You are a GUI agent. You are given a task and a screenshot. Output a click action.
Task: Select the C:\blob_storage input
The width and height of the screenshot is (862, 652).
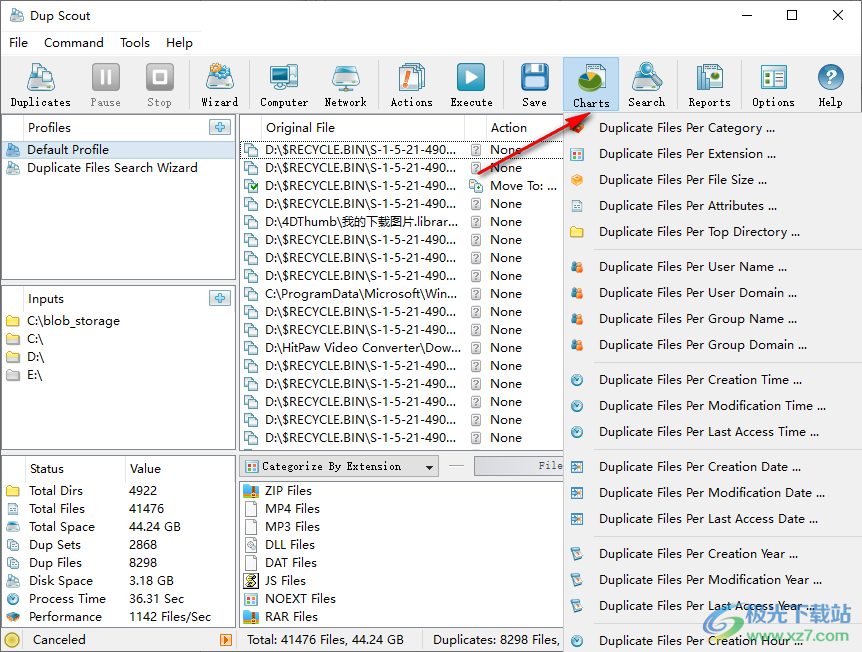click(x=119, y=321)
